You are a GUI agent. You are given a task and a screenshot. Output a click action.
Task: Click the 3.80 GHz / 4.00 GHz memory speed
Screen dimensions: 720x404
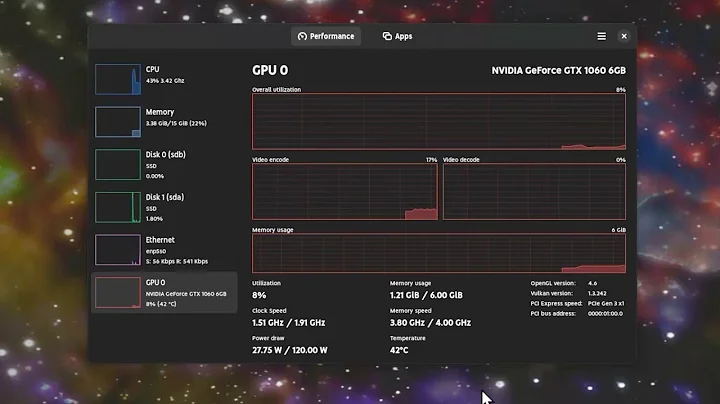[430, 323]
